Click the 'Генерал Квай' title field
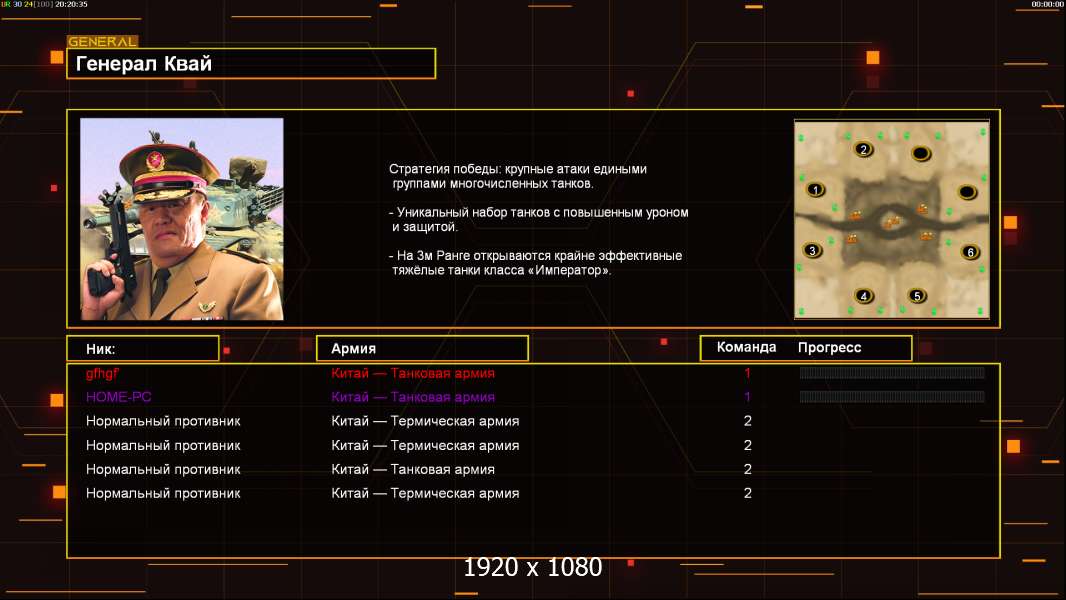1066x600 pixels. point(251,63)
